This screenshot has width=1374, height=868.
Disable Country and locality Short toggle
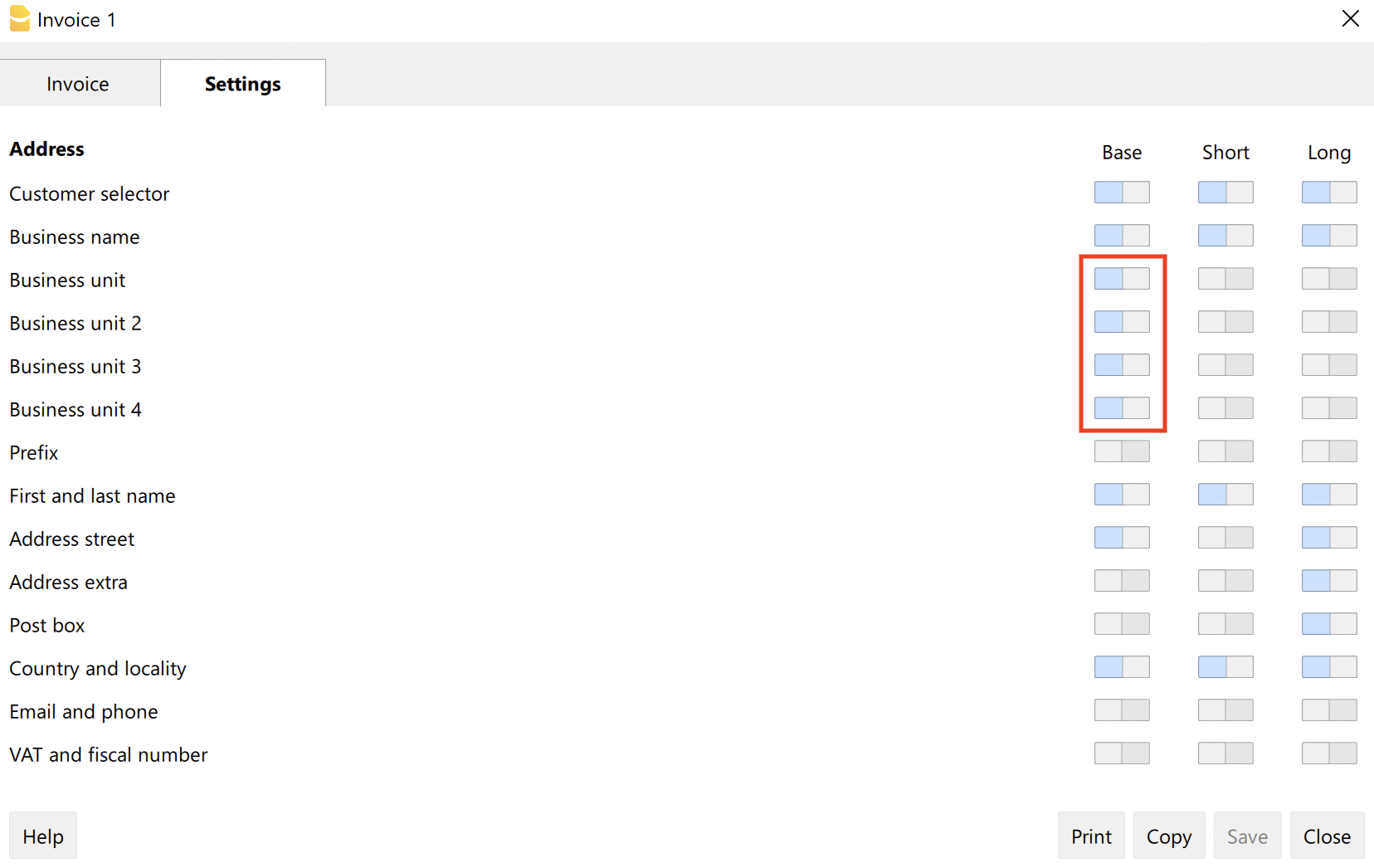[x=1225, y=667]
